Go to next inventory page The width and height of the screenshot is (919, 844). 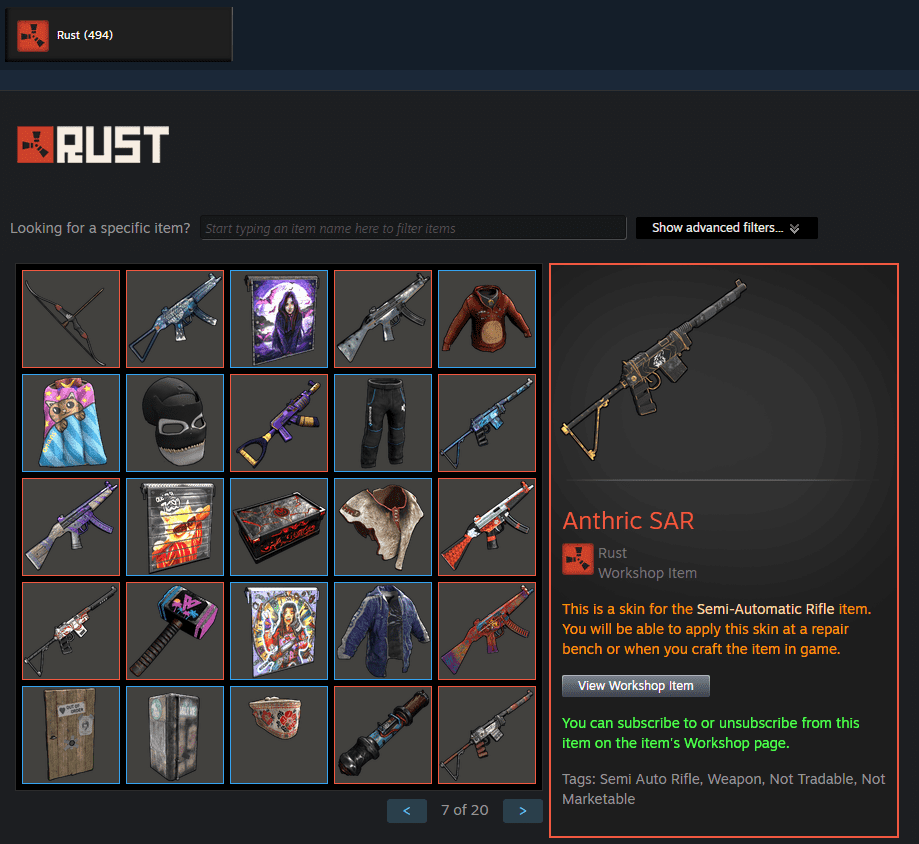522,811
